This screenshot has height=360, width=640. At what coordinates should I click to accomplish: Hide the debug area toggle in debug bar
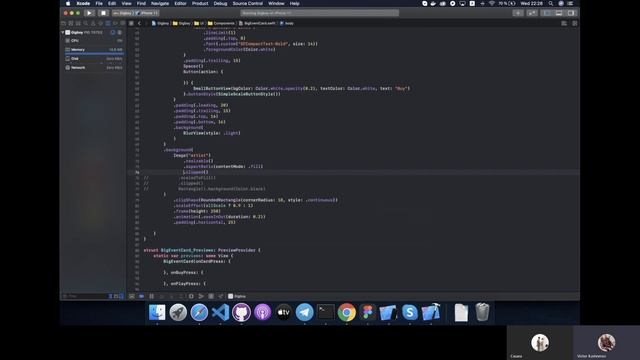(132, 296)
